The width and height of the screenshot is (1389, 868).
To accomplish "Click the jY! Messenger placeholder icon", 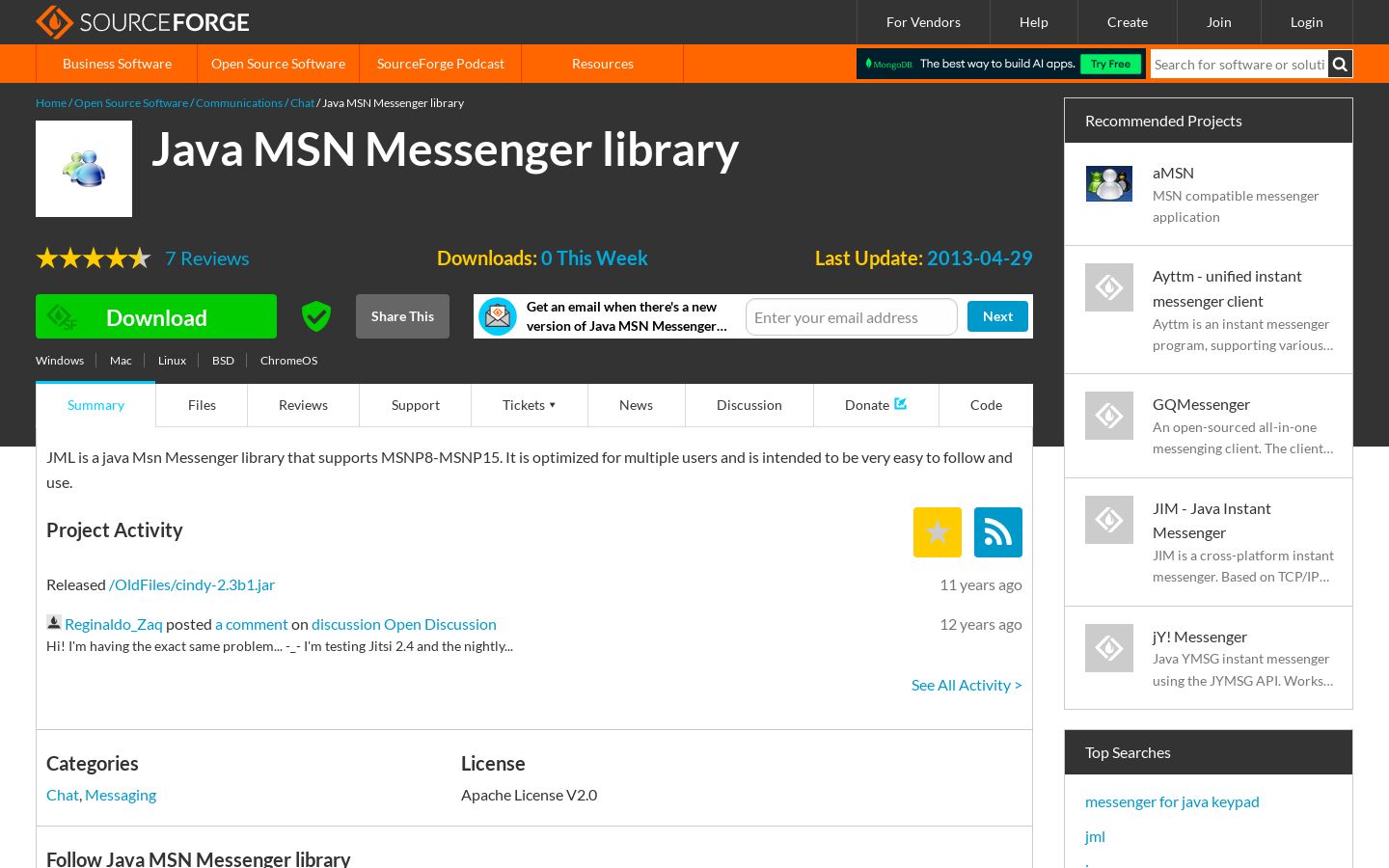I will pos(1109,648).
